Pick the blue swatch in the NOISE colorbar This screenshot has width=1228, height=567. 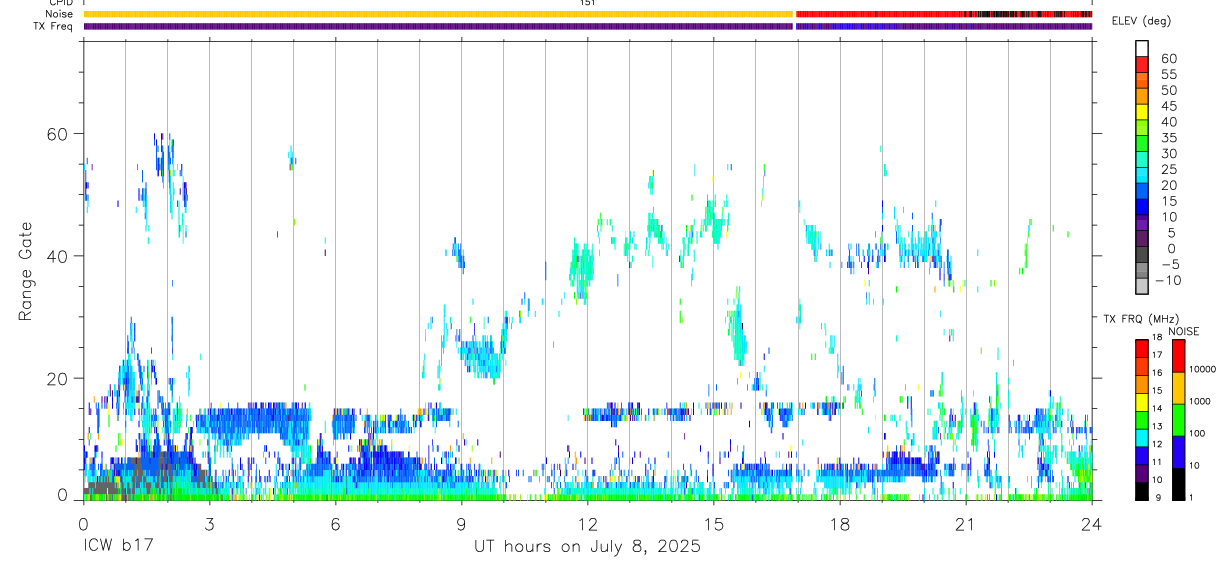1178,452
